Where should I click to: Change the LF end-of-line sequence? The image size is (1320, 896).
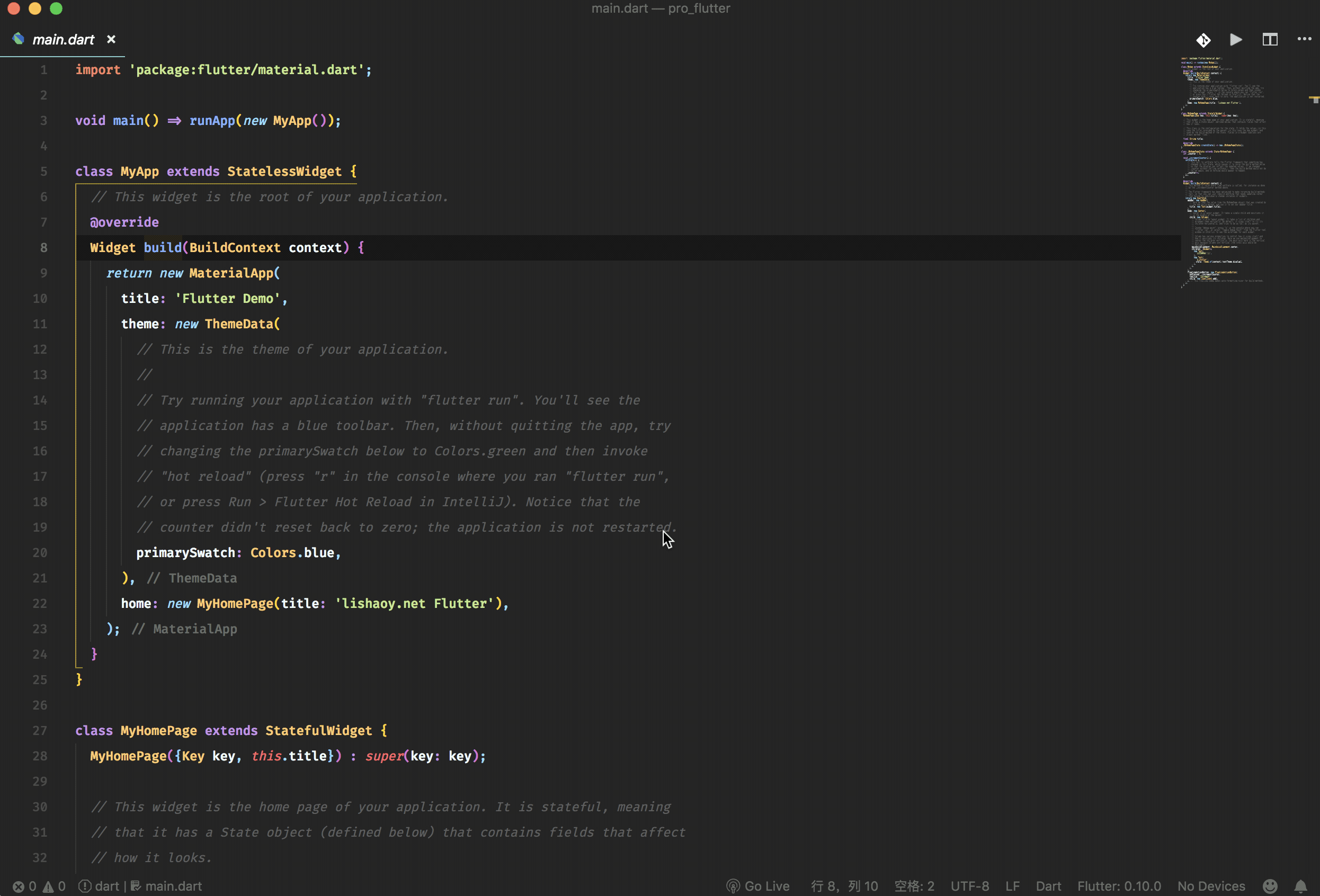(1012, 886)
